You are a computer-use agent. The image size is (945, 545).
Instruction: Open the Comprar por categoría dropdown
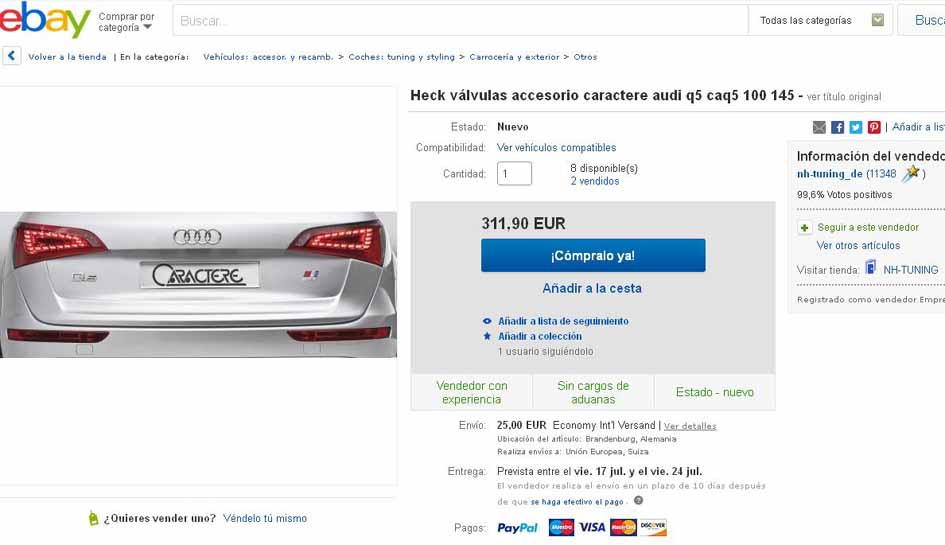point(126,22)
